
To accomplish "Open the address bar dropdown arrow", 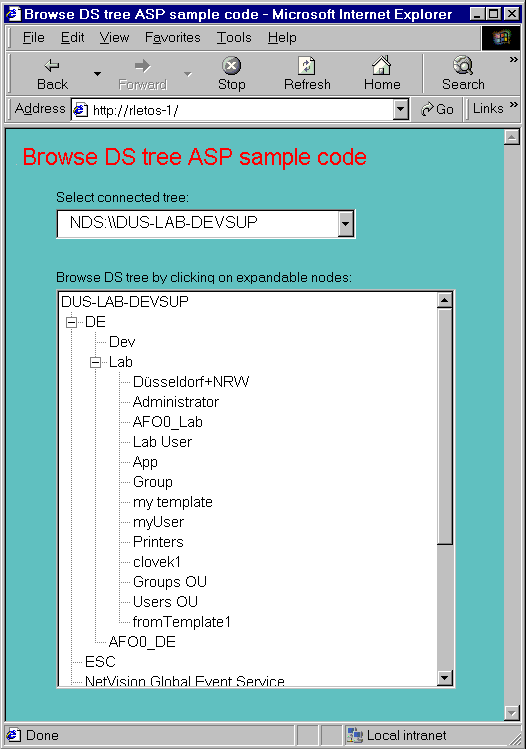I will (x=400, y=110).
